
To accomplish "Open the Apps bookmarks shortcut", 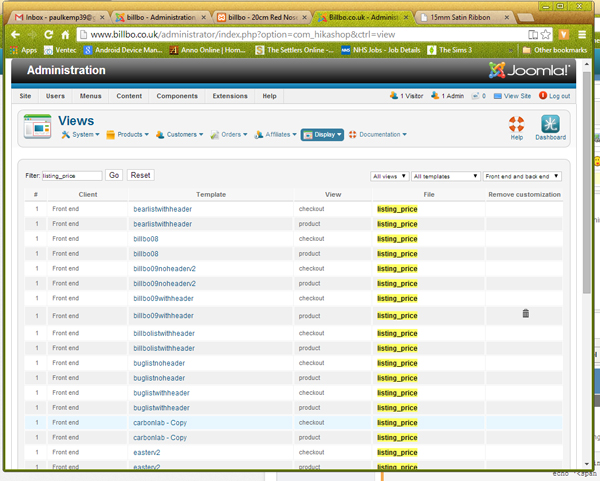I will [x=24, y=50].
